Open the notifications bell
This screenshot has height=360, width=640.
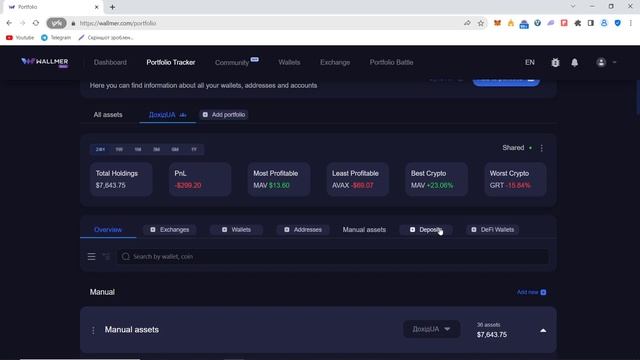tap(574, 62)
